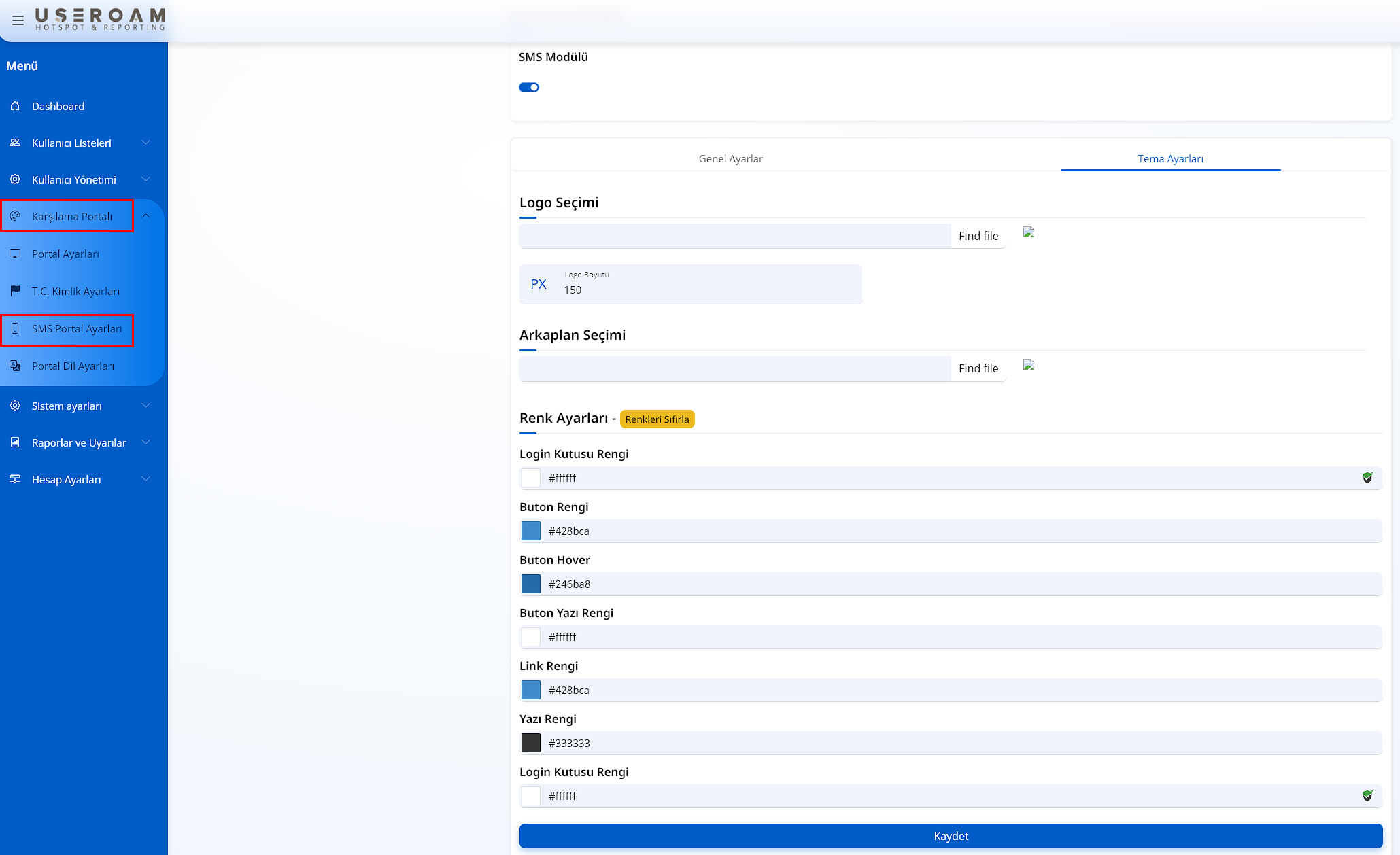Click the Renkleri Sıfırla reset button
The height and width of the screenshot is (855, 1400).
657,419
